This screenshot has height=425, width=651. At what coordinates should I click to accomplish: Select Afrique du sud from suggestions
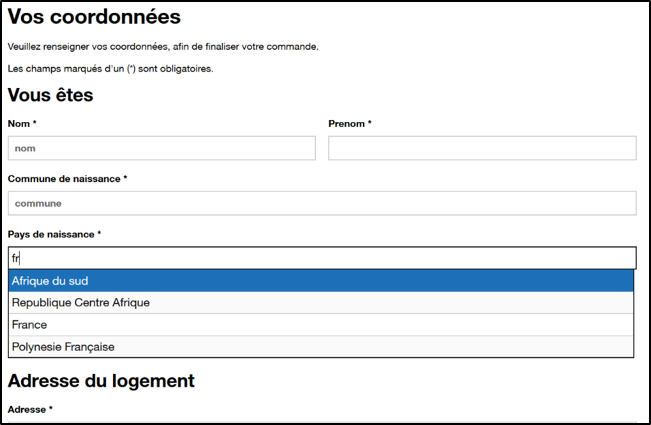[x=321, y=281]
